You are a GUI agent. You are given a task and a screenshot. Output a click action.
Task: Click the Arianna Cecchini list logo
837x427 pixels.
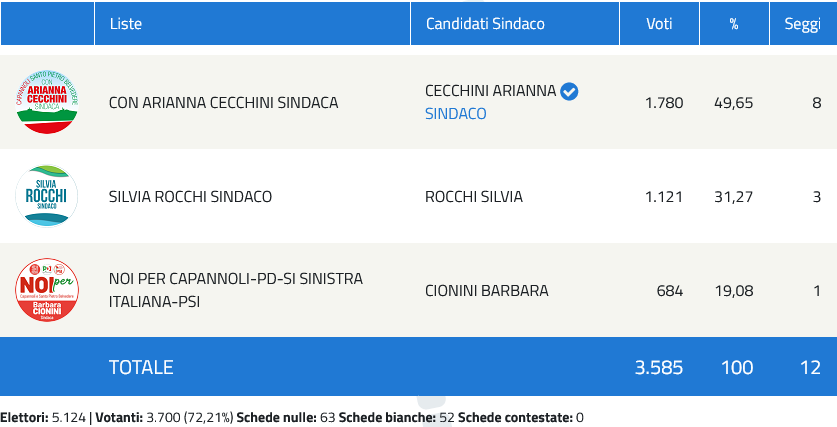click(47, 102)
